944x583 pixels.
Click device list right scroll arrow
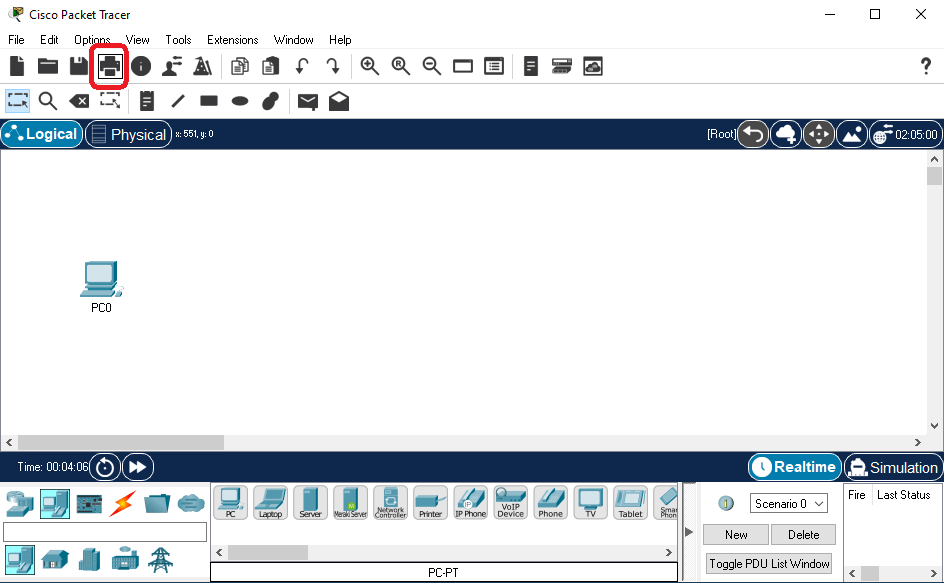point(668,552)
